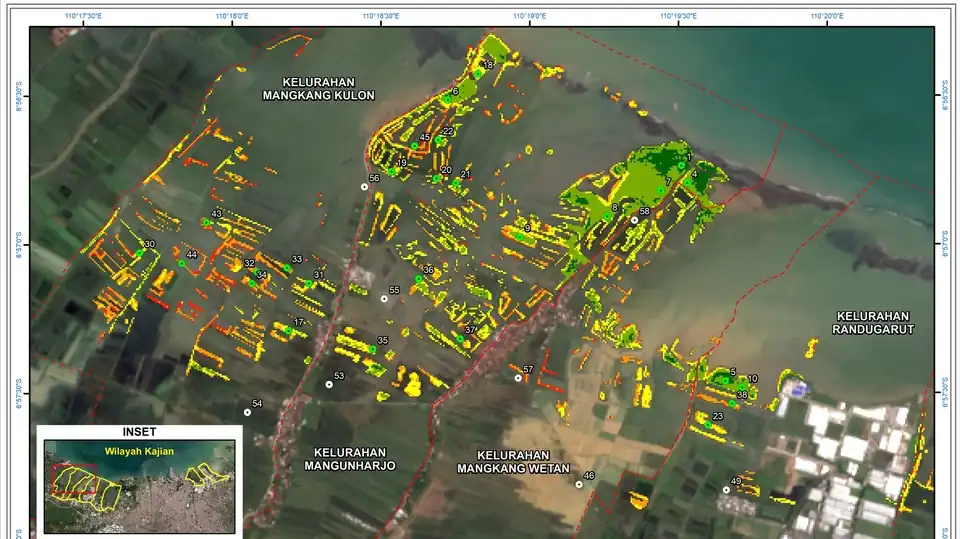Select green sample point 43
This screenshot has width=960, height=539.
[x=207, y=222]
